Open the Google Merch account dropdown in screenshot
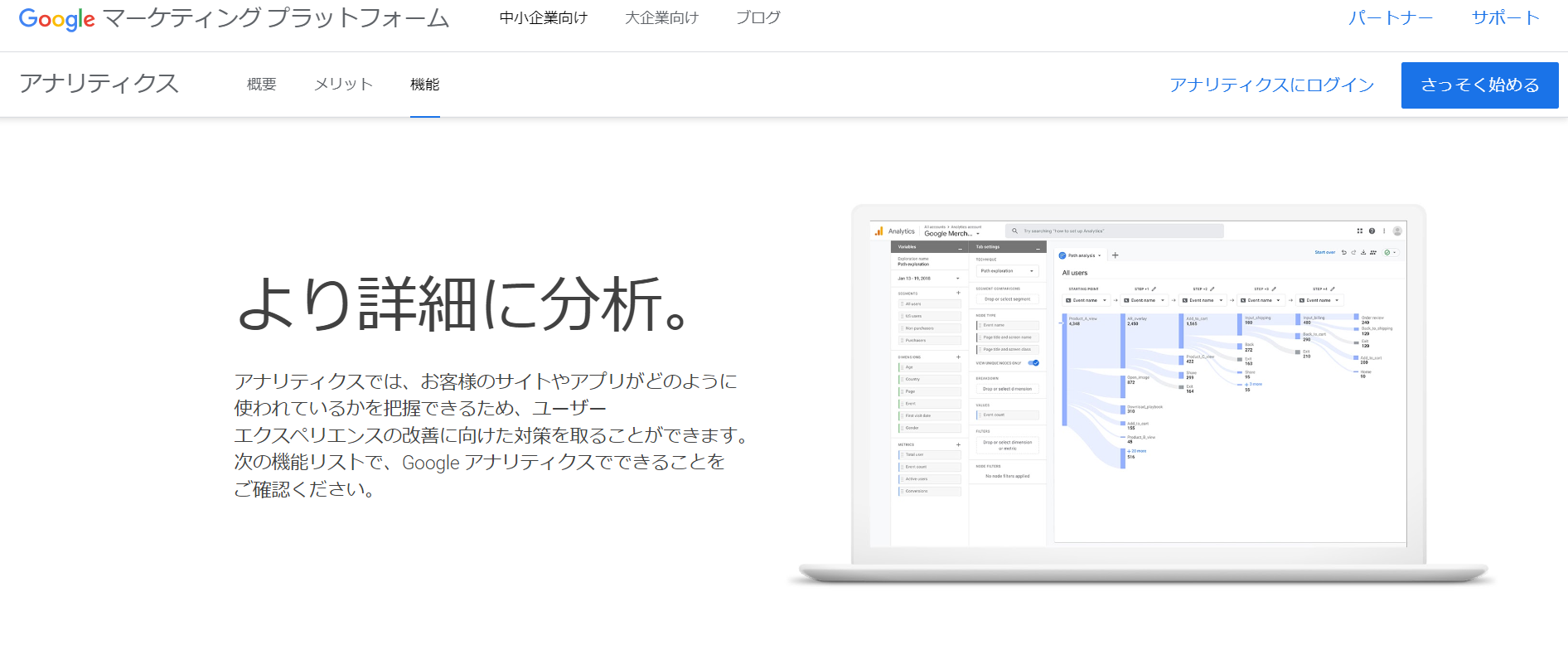1568x655 pixels. (952, 234)
